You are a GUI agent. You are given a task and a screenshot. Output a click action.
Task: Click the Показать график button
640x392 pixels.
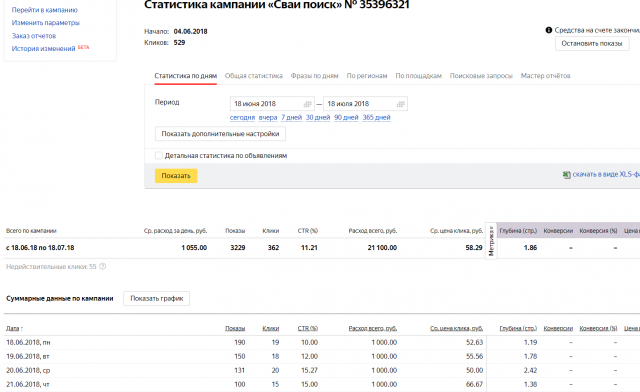pyautogui.click(x=156, y=298)
